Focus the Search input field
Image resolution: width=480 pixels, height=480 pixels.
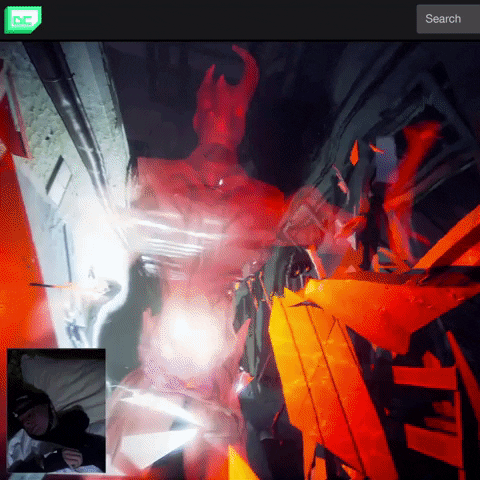448,19
